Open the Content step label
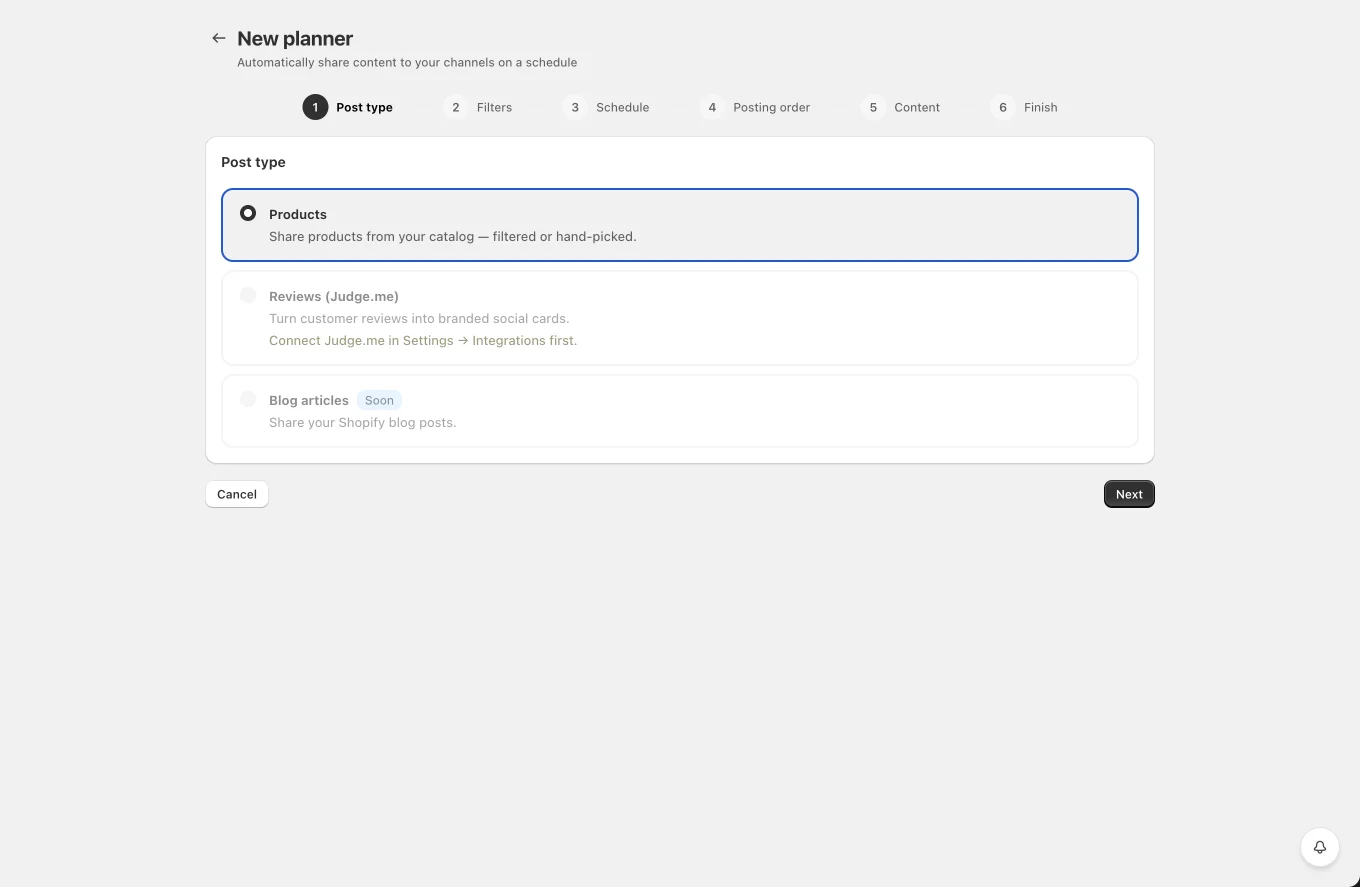This screenshot has height=887, width=1360. (x=917, y=107)
